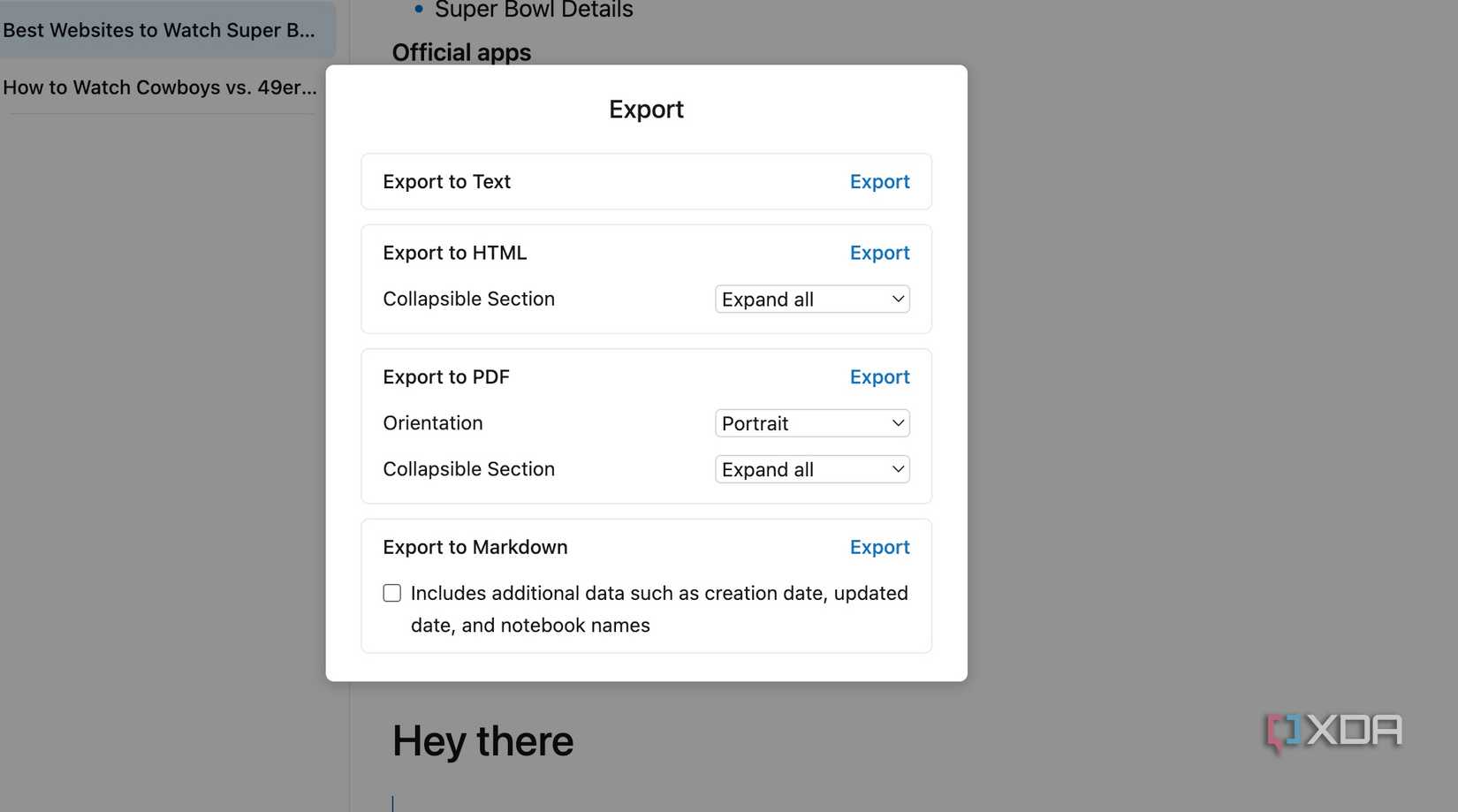This screenshot has width=1458, height=812.
Task: Select the Best Websites to Watch Super Bowl note
Action: pos(159,30)
